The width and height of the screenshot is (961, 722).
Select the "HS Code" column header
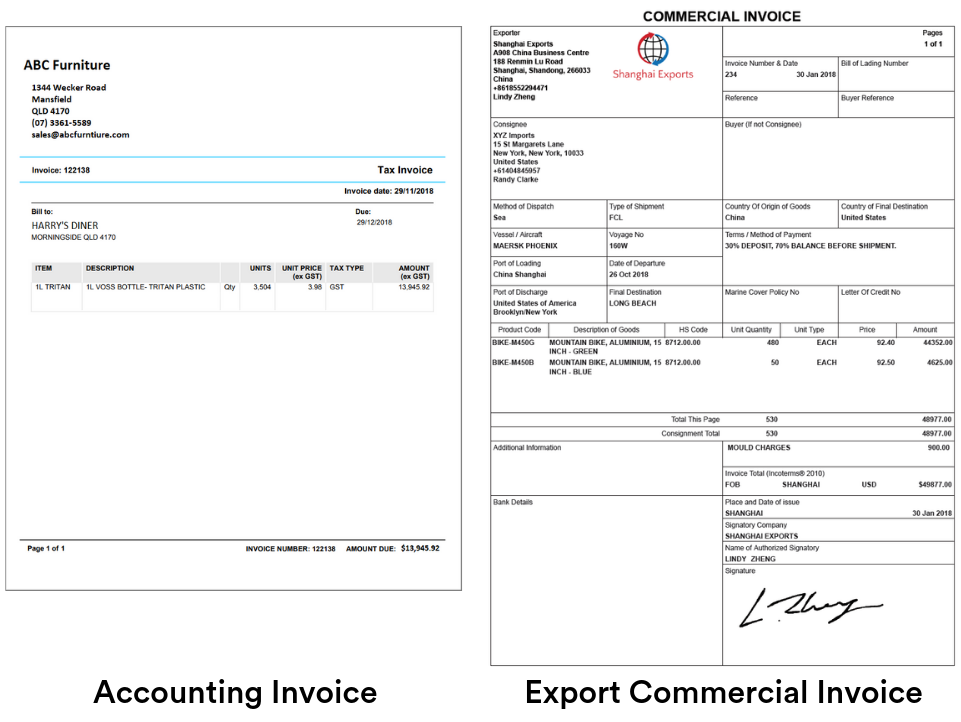pyautogui.click(x=693, y=330)
